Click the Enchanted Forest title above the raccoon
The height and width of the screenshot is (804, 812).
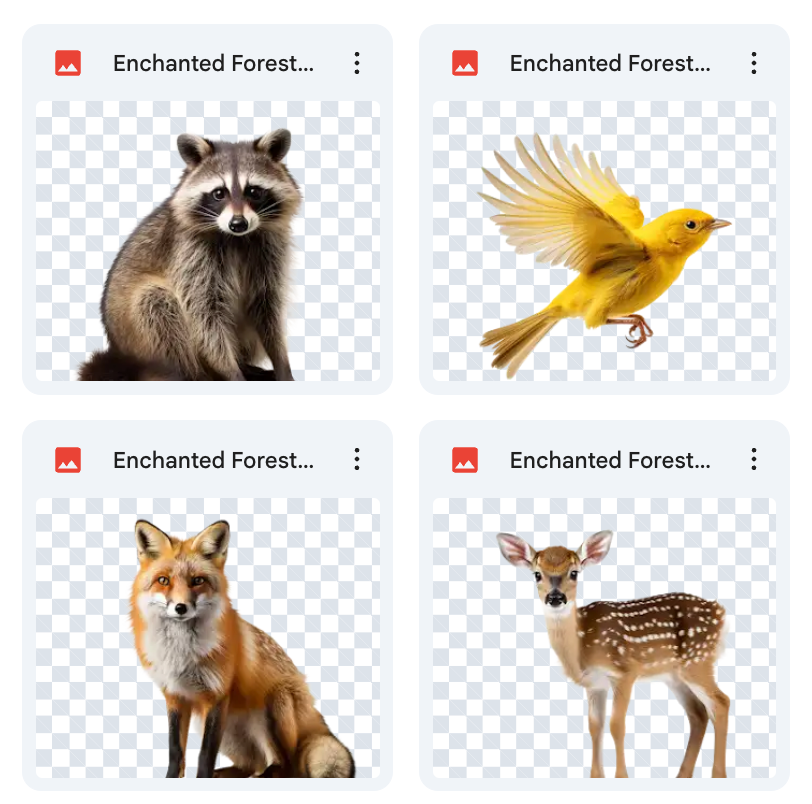pyautogui.click(x=213, y=63)
